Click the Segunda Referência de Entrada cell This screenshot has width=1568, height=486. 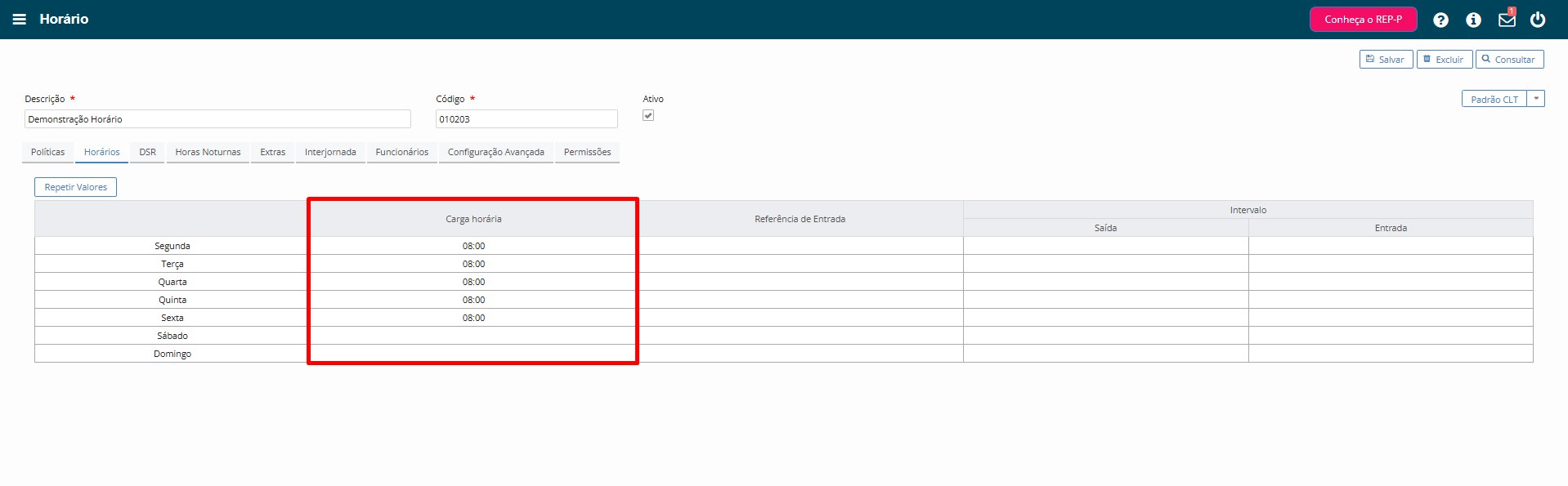coord(800,246)
